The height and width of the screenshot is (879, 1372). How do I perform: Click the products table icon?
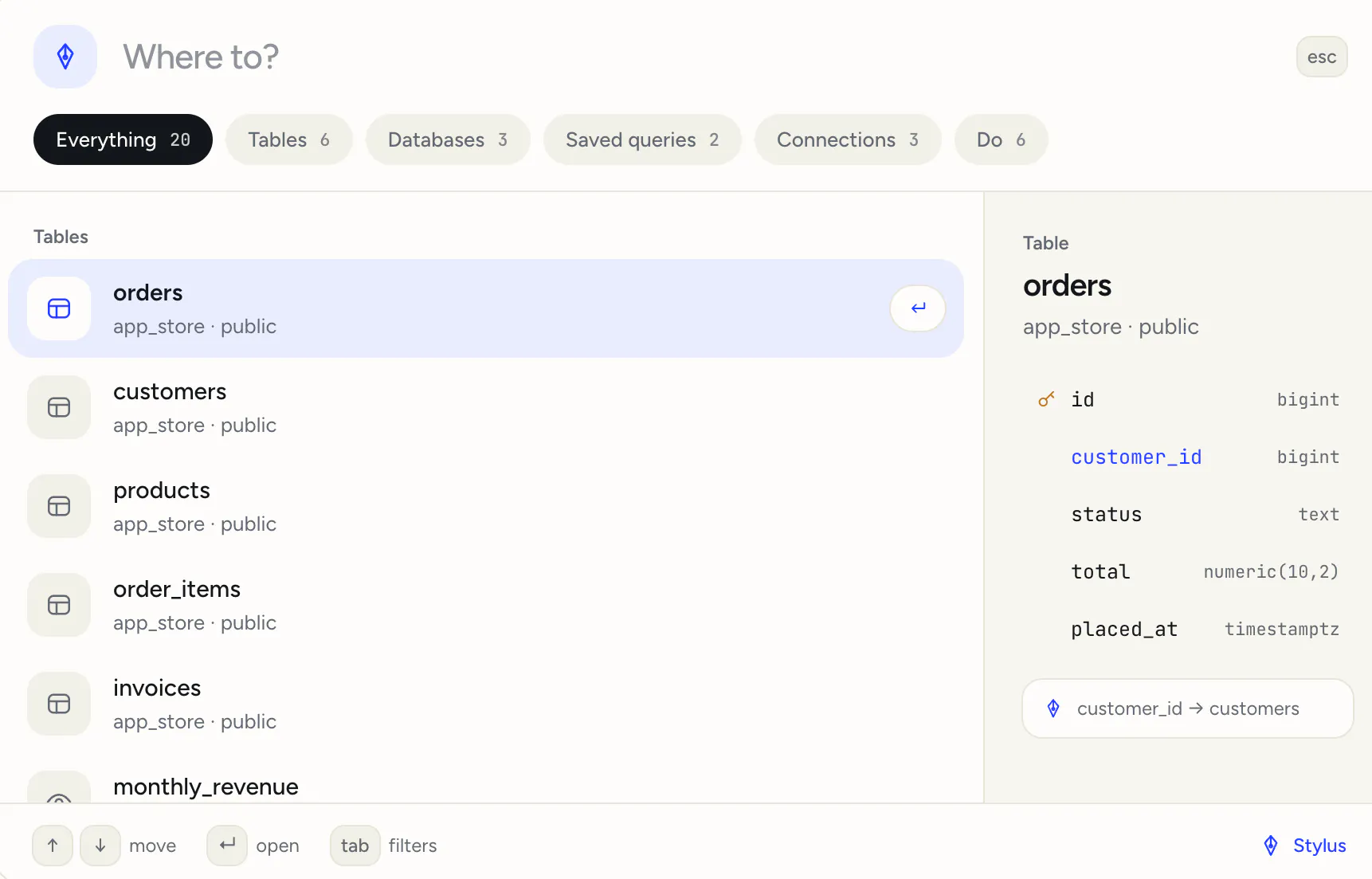tap(59, 506)
